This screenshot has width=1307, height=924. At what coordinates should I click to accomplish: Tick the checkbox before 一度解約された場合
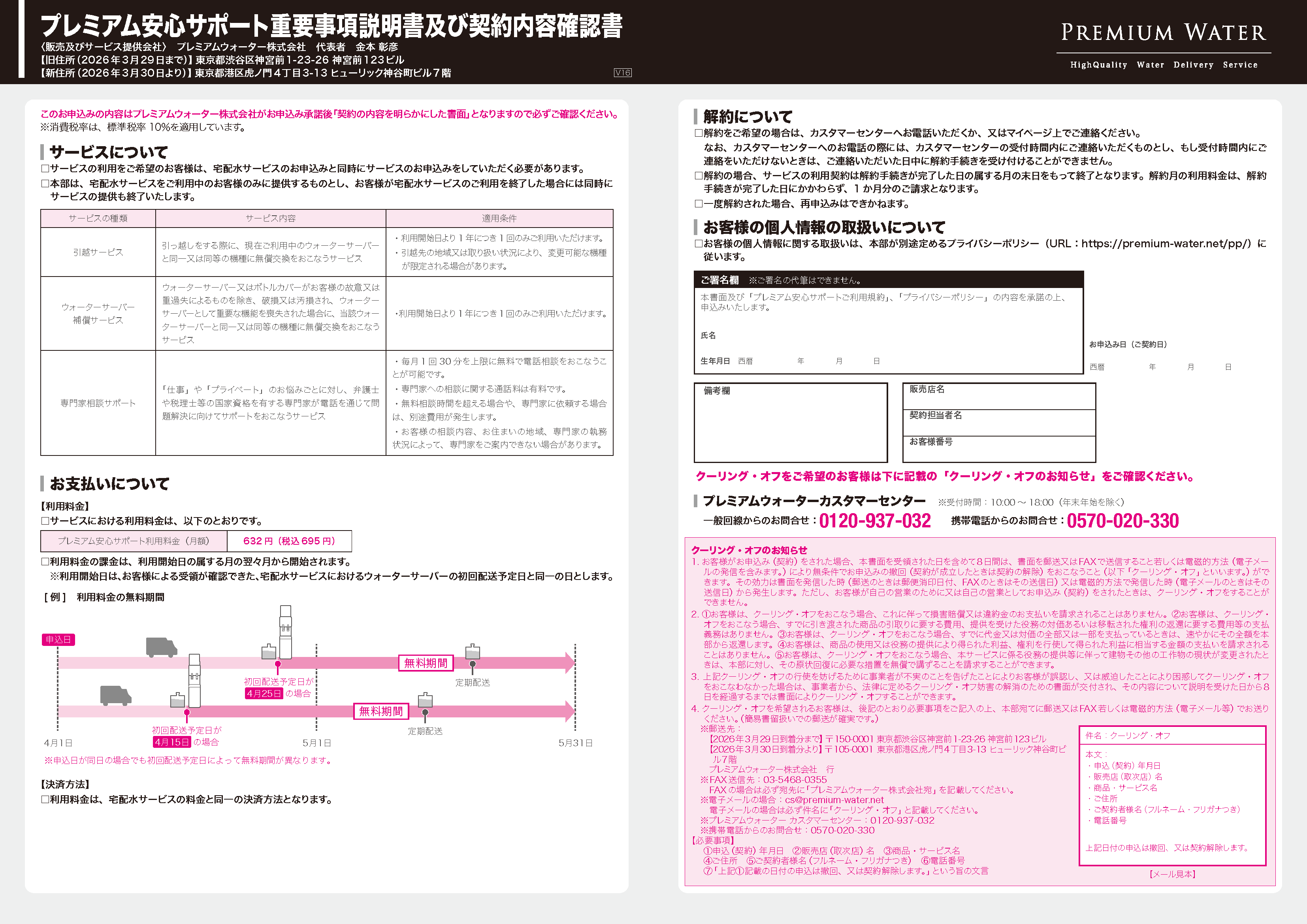[699, 204]
